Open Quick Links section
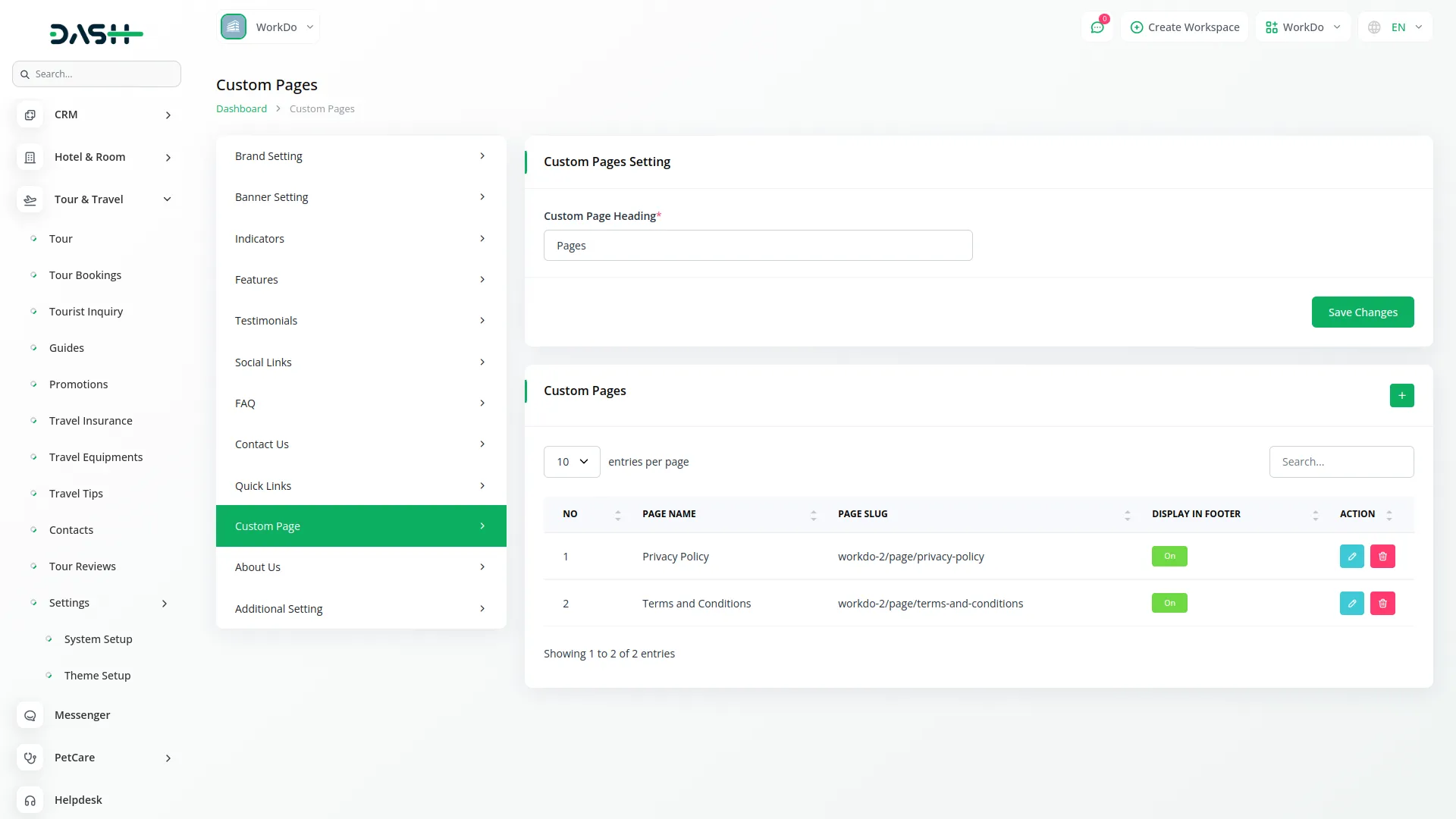The height and width of the screenshot is (819, 1456). tap(361, 486)
